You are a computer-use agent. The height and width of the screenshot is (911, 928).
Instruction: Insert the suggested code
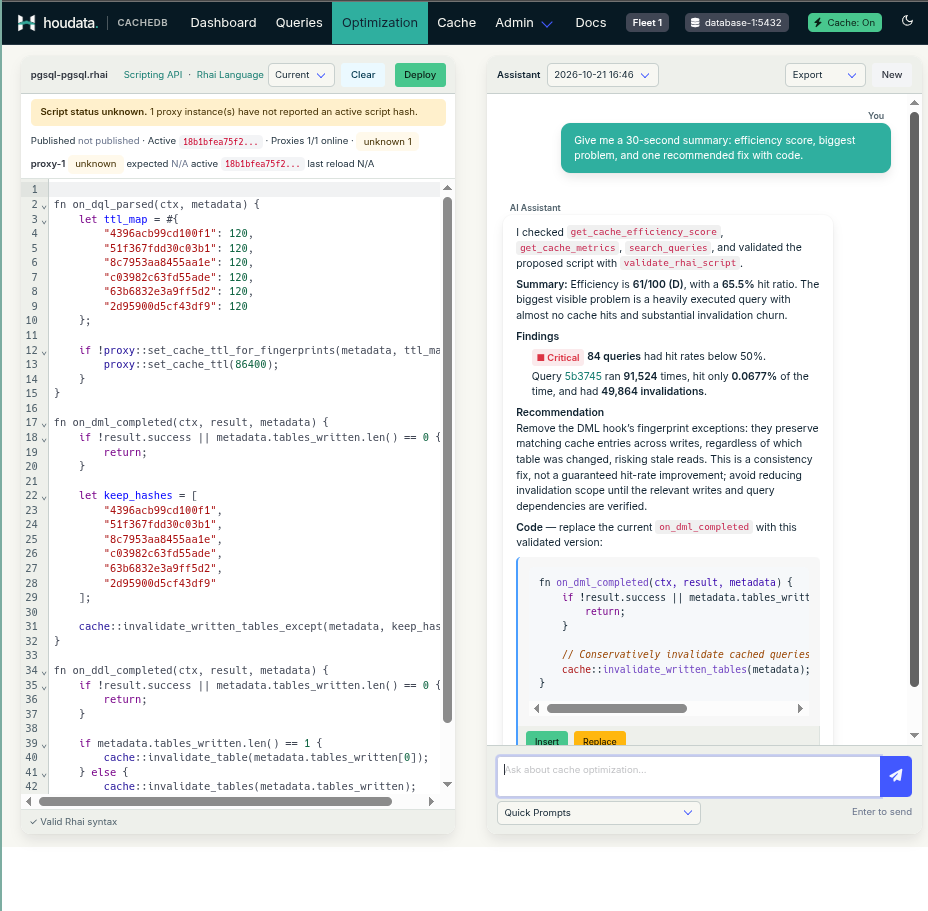coord(547,739)
